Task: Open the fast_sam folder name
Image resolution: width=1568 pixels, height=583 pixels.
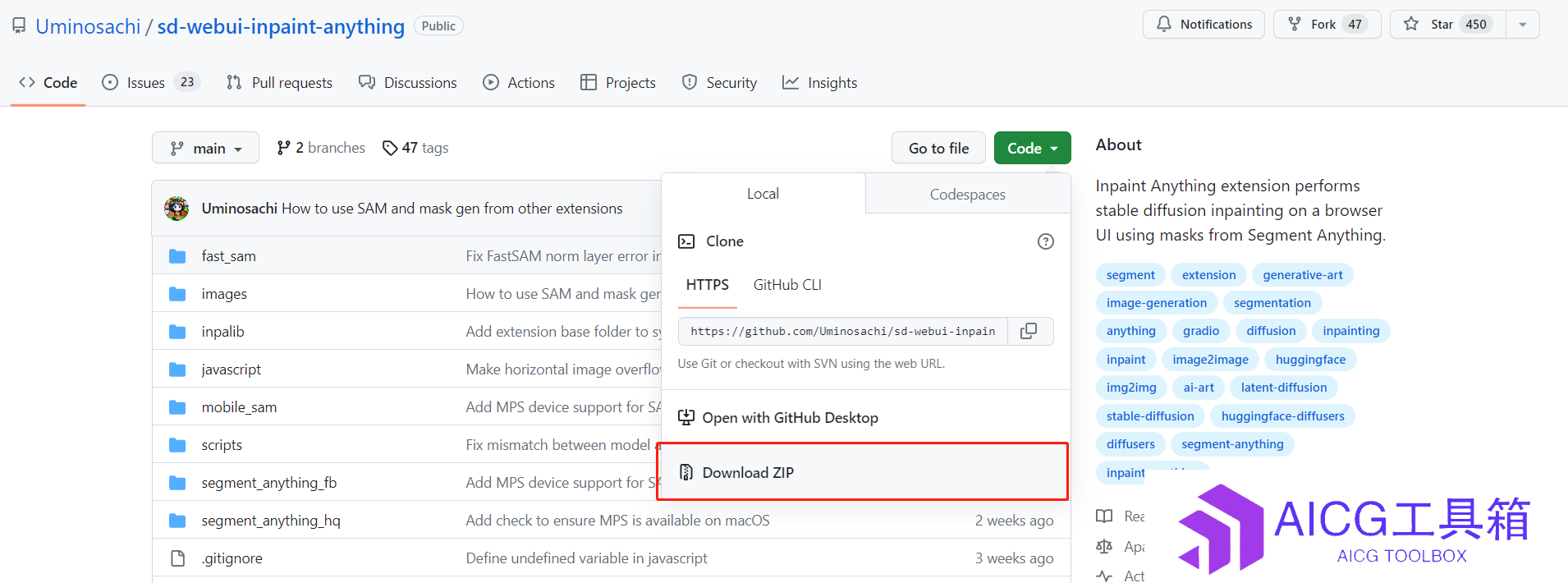Action: [229, 256]
